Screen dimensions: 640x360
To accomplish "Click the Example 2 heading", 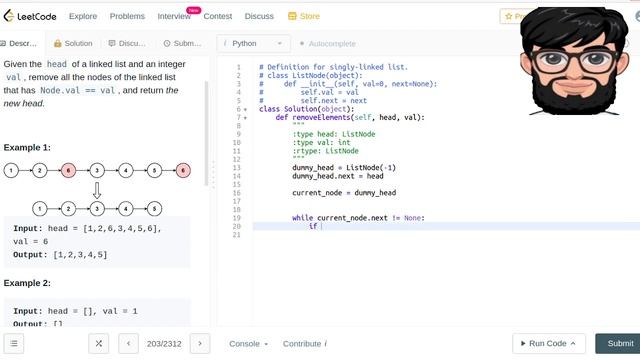I will 27,283.
